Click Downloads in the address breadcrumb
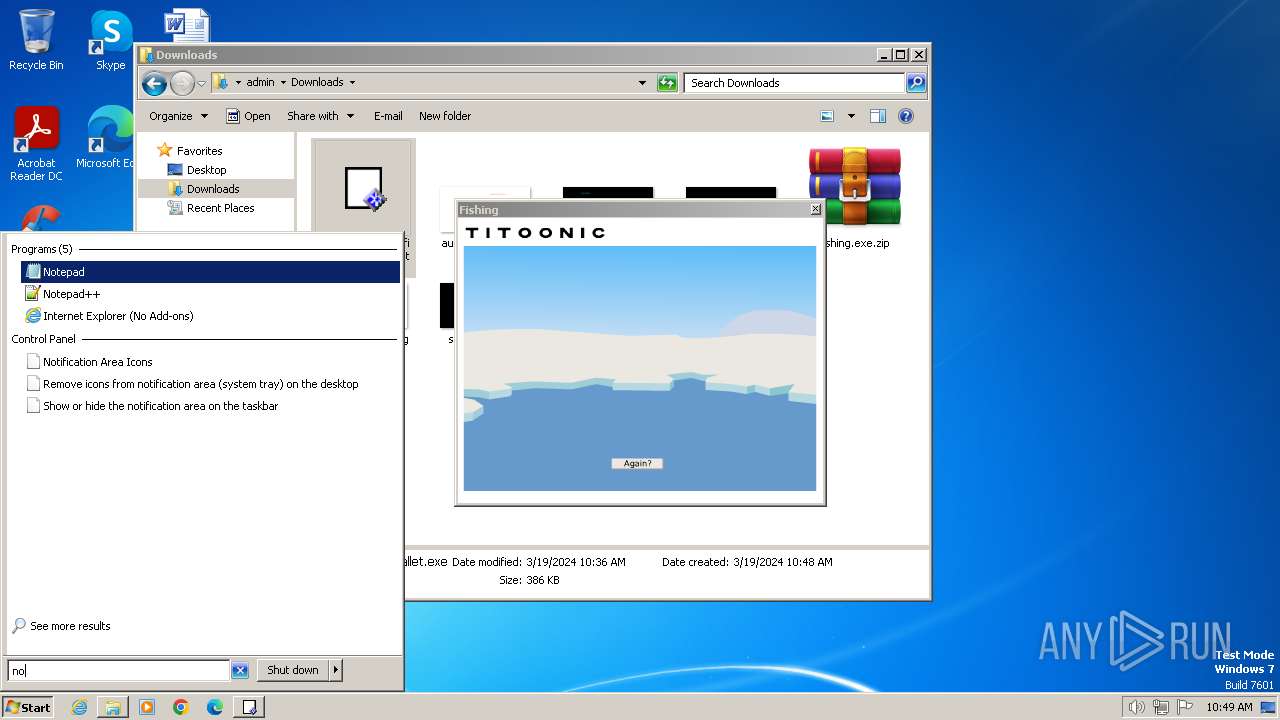Viewport: 1280px width, 720px height. click(x=317, y=83)
